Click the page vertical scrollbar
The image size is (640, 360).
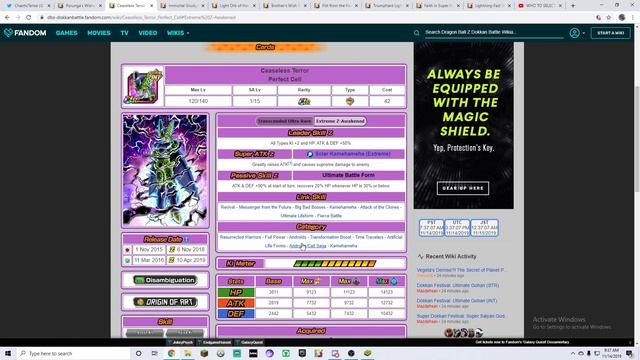coord(637,139)
